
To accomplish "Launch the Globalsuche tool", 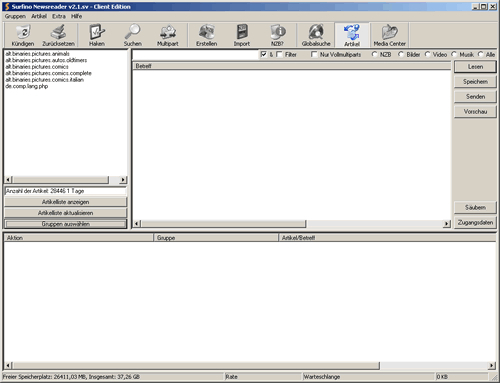I will pos(316,35).
